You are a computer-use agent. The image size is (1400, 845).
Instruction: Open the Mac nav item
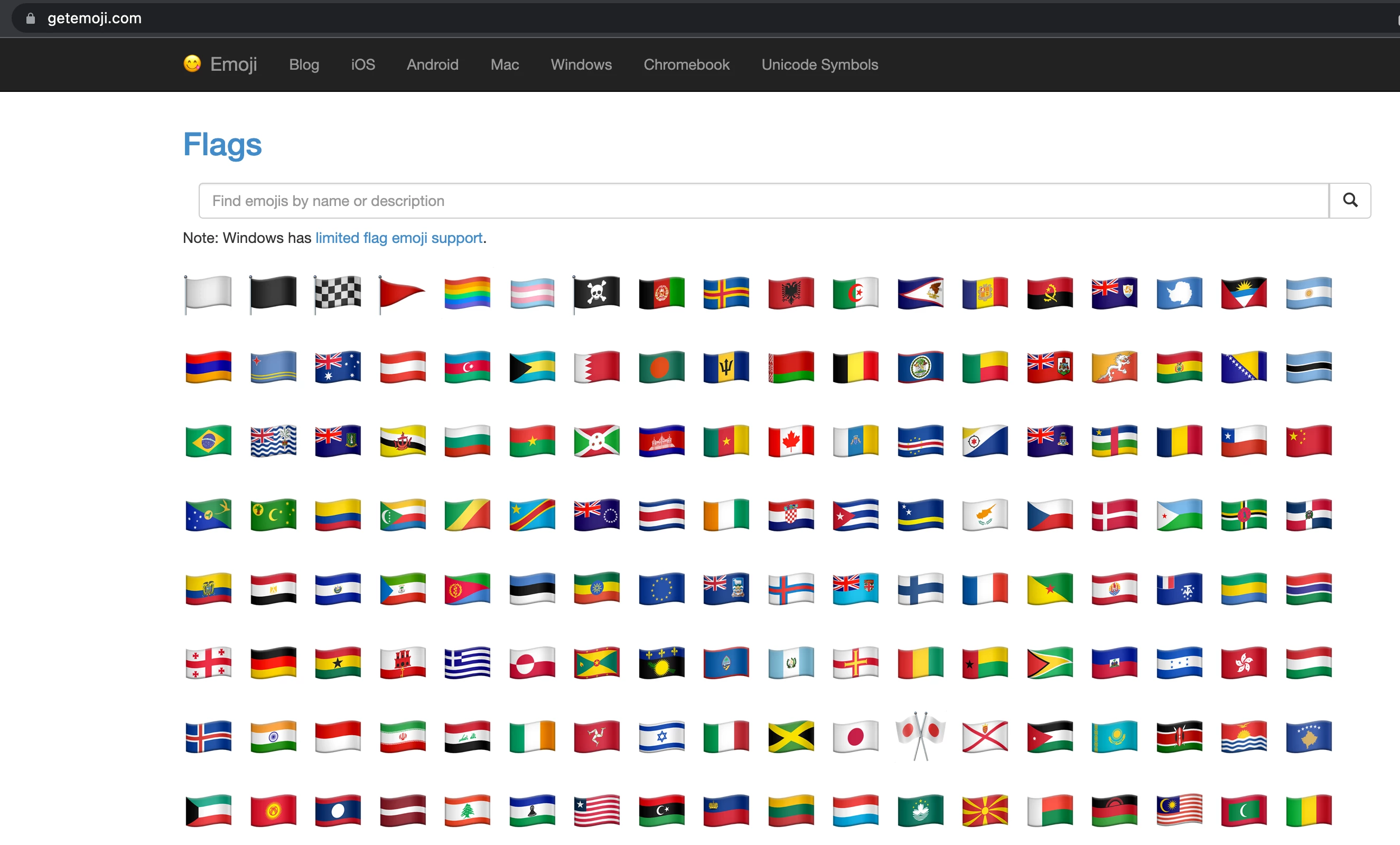coord(505,65)
